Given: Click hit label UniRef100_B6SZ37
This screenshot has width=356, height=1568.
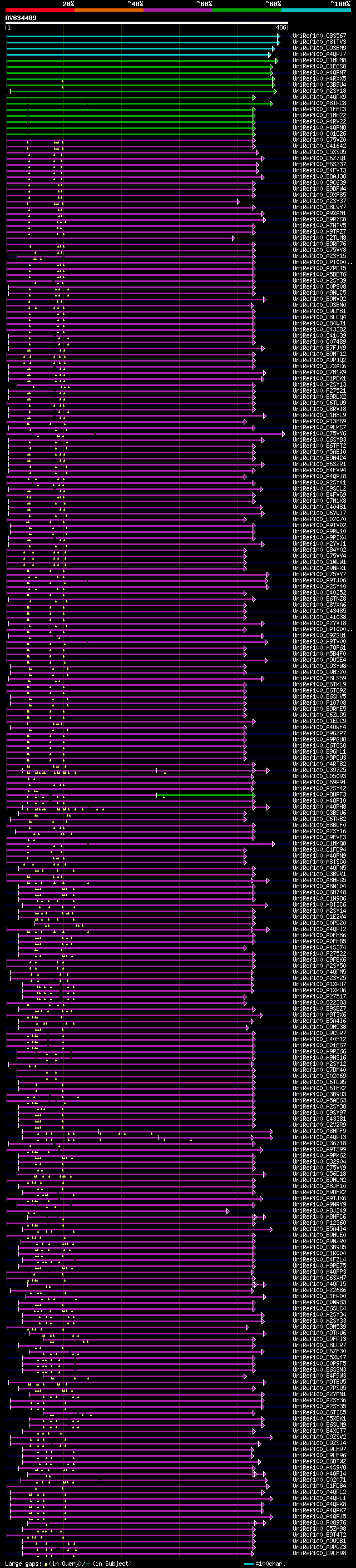Looking at the screenshot, I should [319, 164].
